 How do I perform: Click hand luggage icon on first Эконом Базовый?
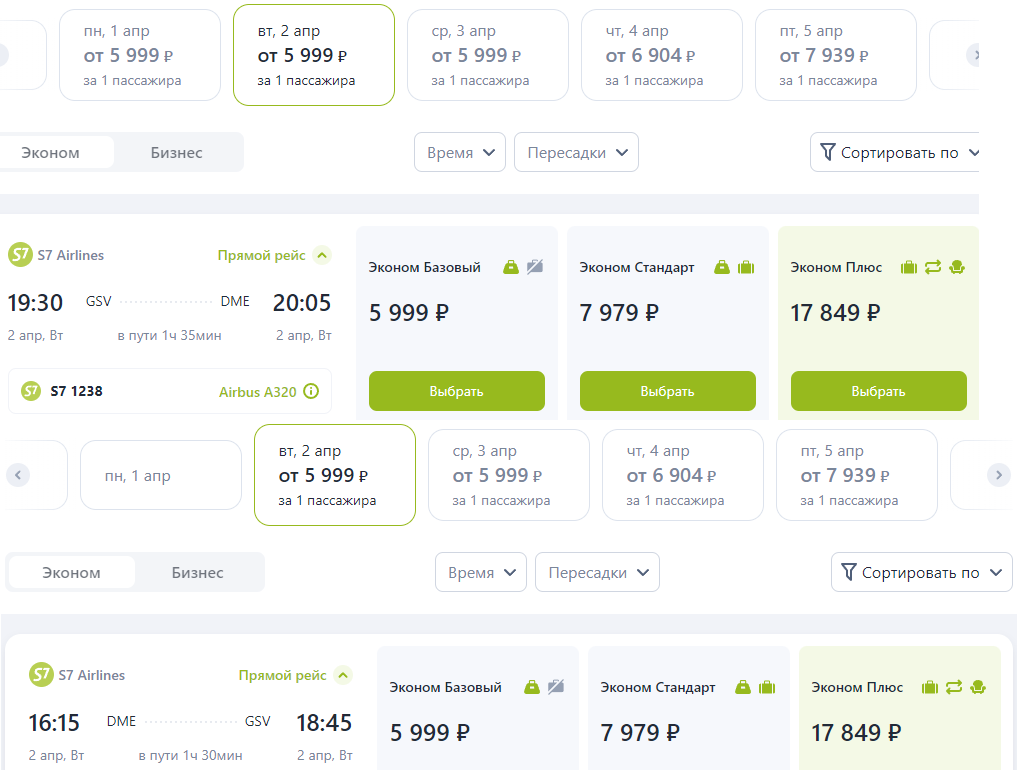(x=511, y=267)
